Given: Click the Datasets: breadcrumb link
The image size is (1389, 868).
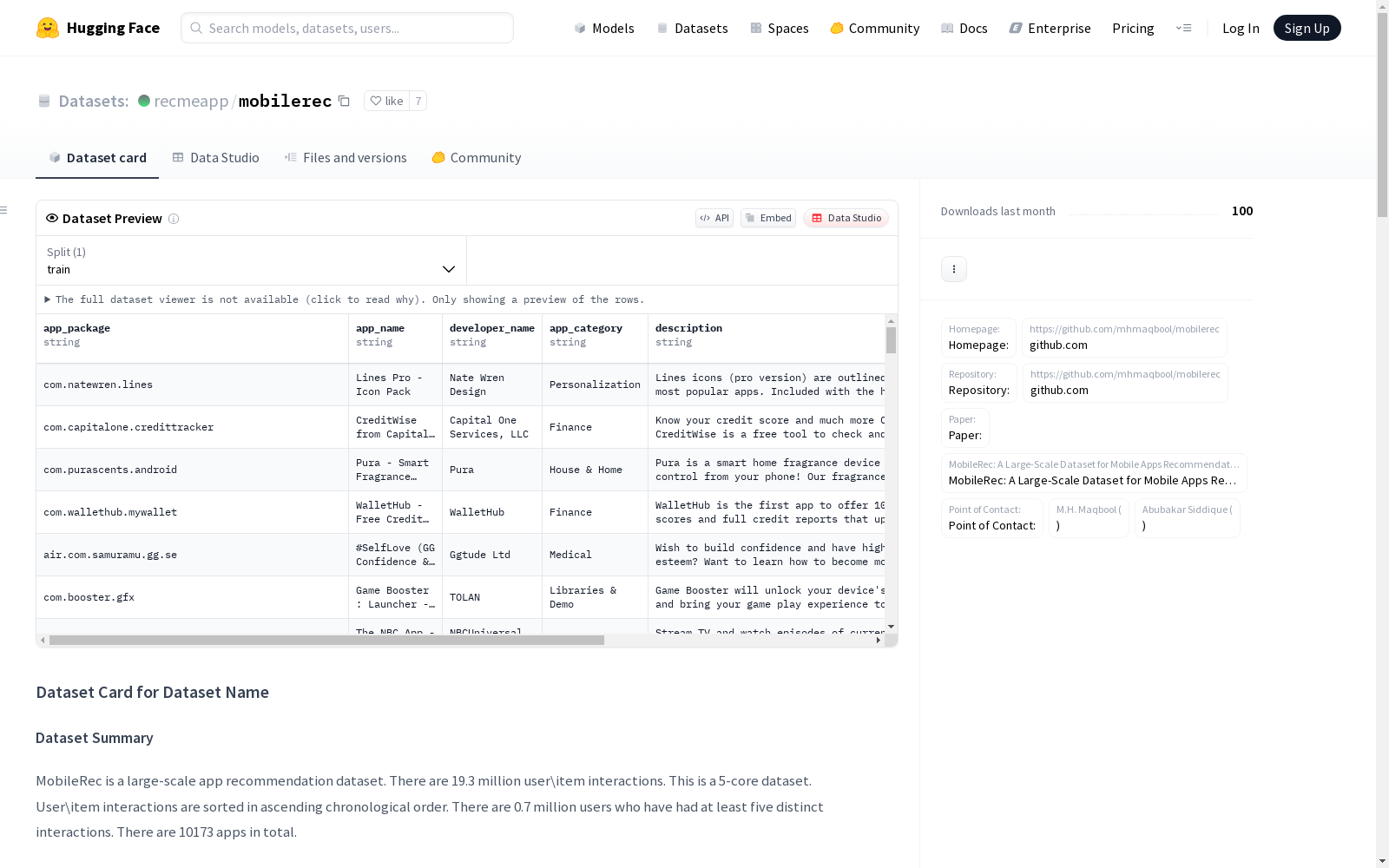Looking at the screenshot, I should pos(94,101).
